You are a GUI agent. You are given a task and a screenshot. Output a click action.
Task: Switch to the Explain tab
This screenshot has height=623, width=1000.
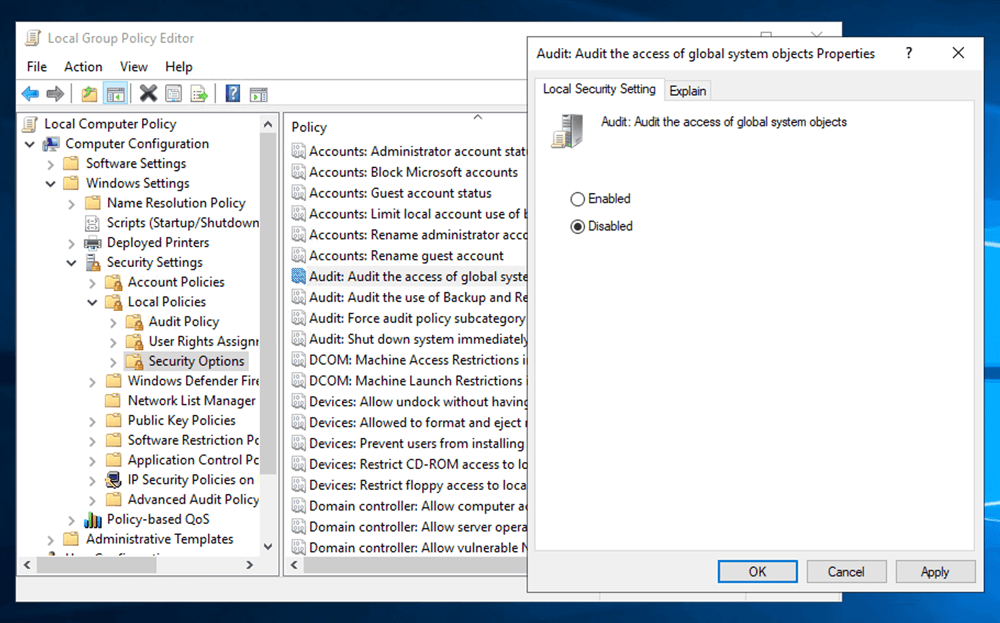click(x=688, y=91)
